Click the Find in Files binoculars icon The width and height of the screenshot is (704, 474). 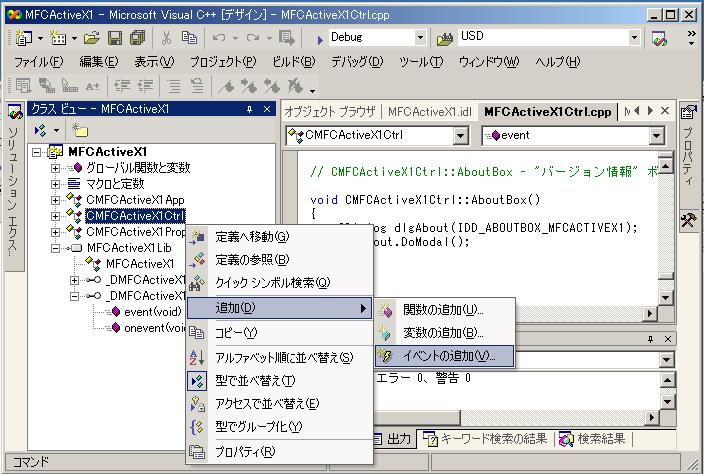445,40
